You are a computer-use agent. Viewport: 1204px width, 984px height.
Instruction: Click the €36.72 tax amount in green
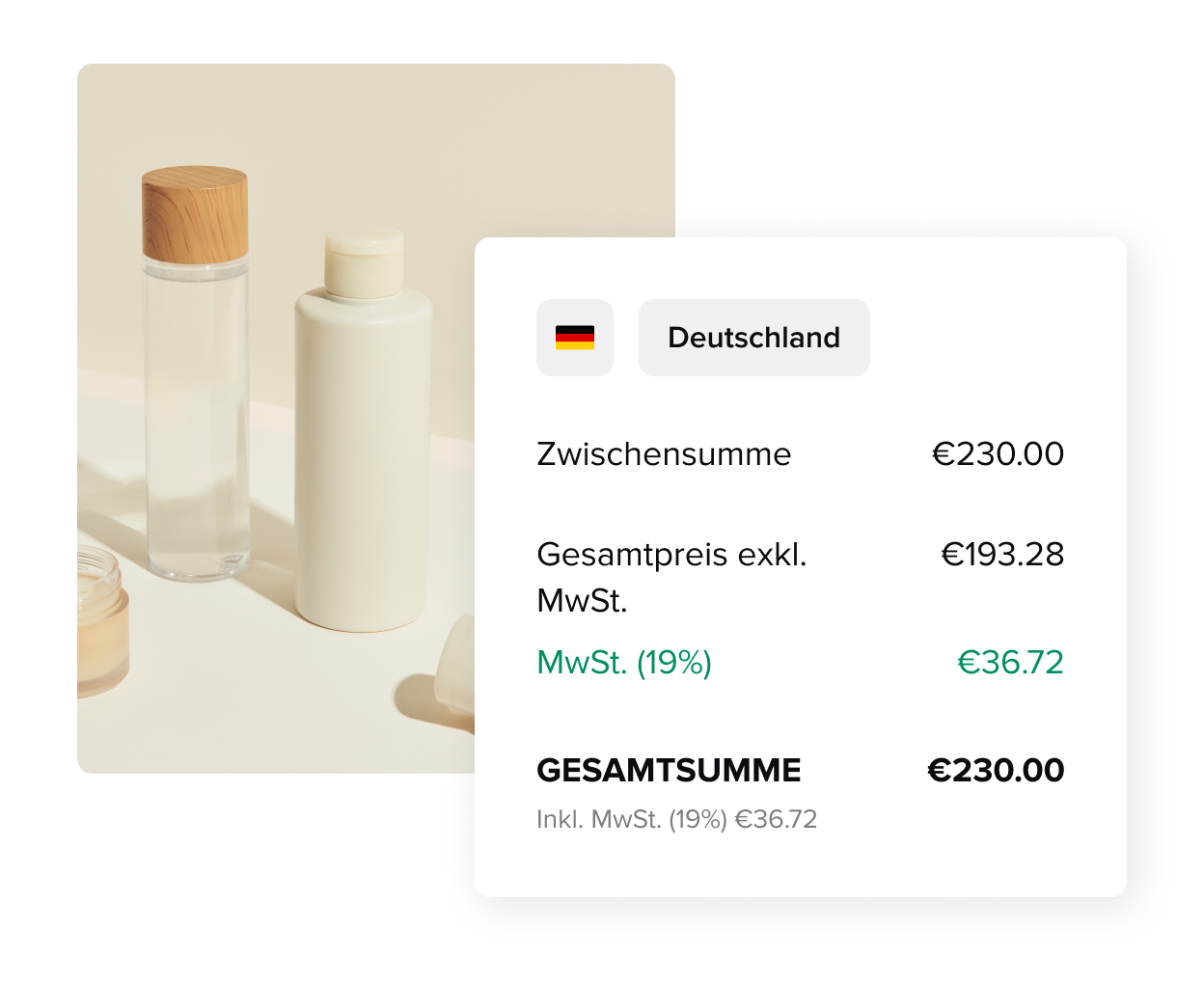click(1010, 663)
